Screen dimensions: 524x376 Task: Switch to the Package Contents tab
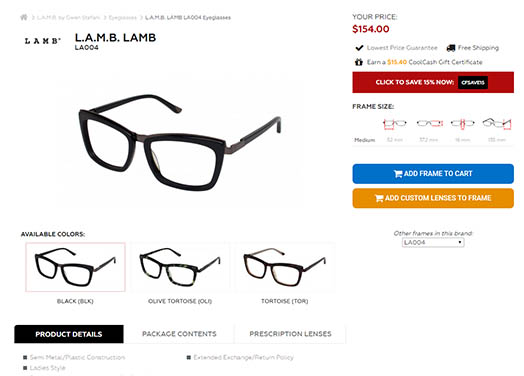179,334
